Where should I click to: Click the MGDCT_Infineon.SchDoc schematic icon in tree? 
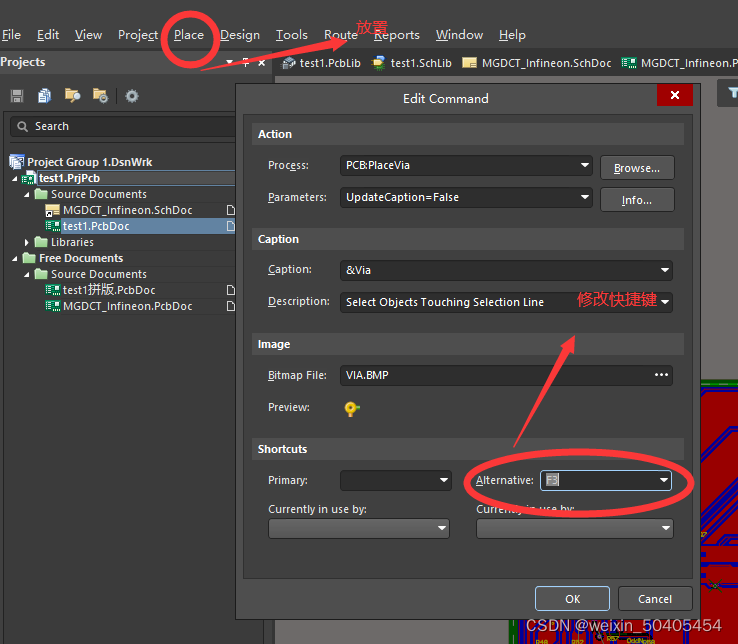(52, 210)
